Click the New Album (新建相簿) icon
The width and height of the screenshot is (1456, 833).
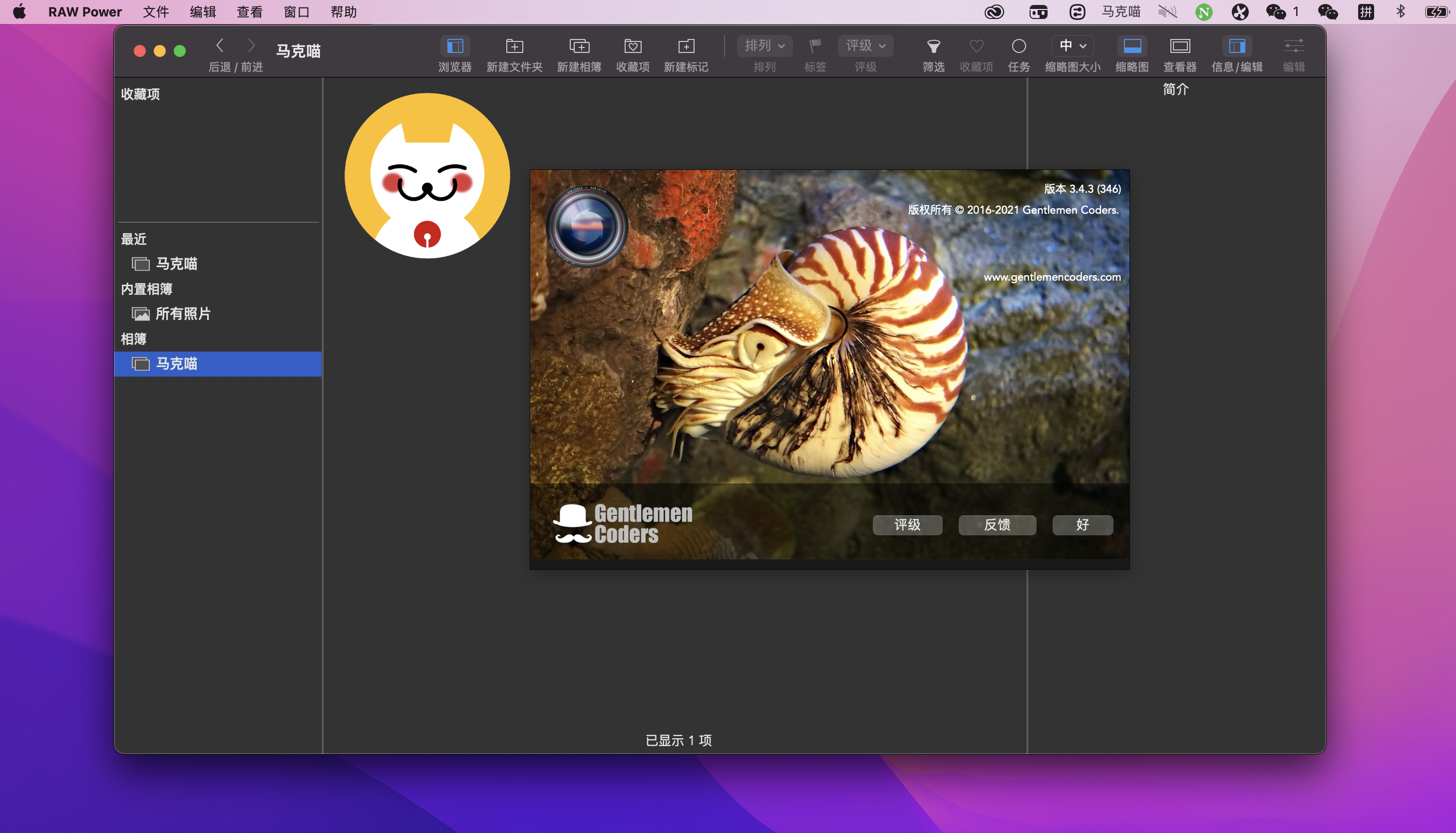579,46
